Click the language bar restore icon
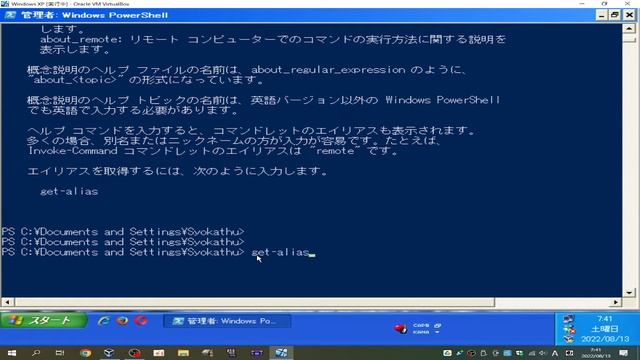The width and height of the screenshot is (640, 360). click(438, 325)
